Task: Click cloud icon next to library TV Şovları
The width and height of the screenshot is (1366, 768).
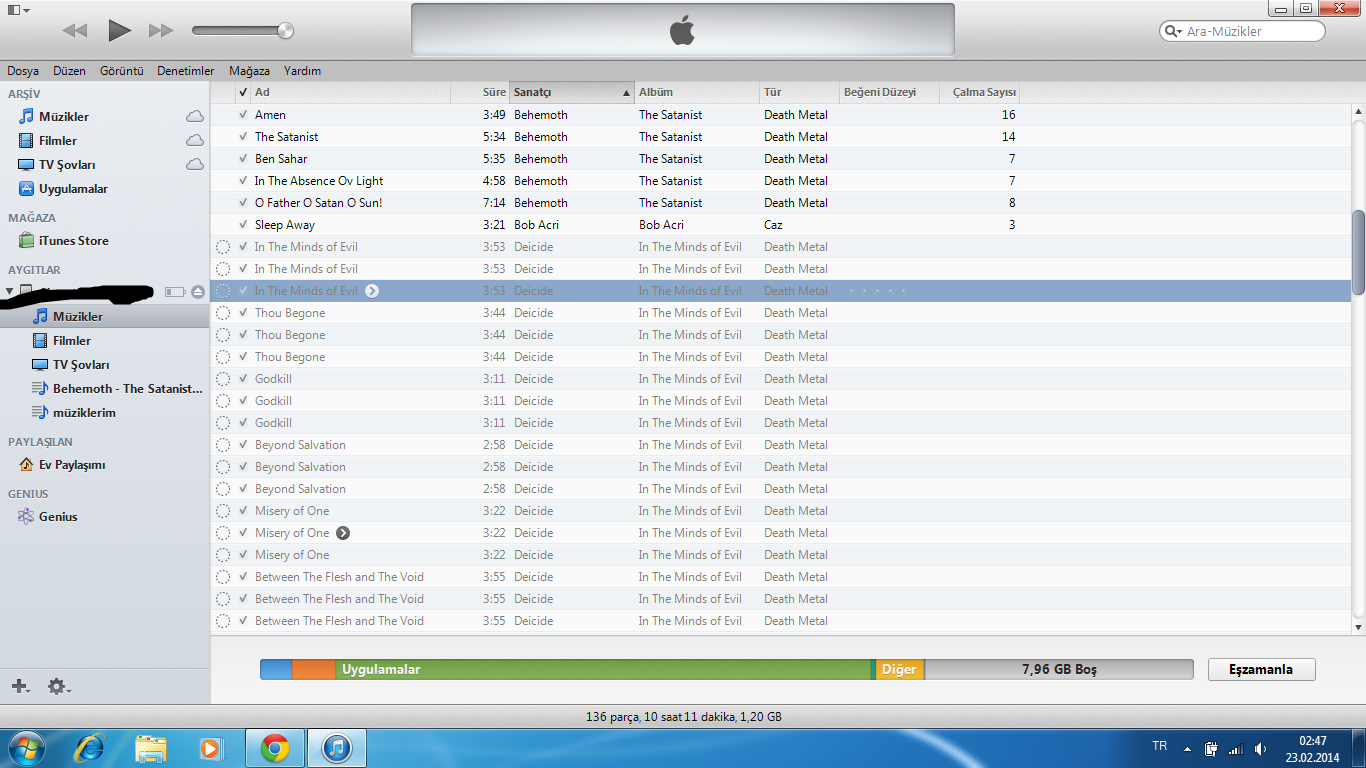Action: tap(195, 165)
